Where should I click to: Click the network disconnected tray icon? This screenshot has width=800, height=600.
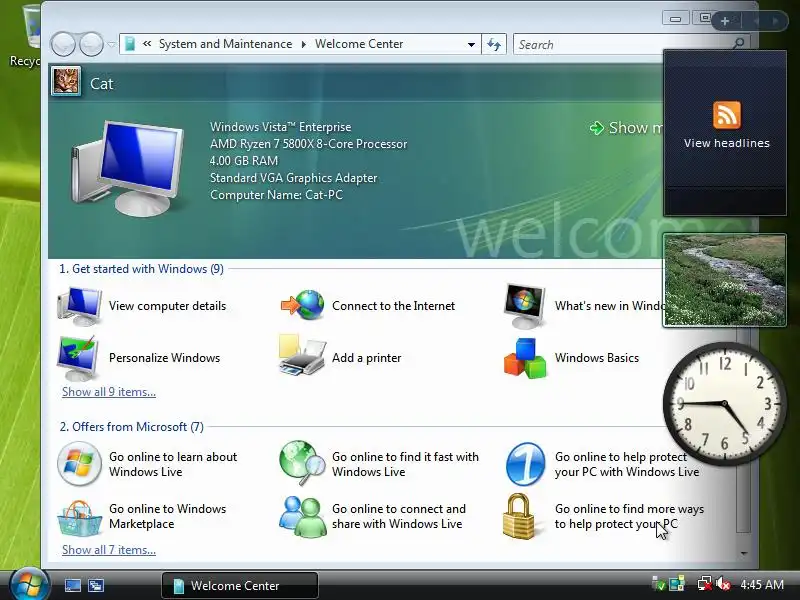tap(705, 584)
